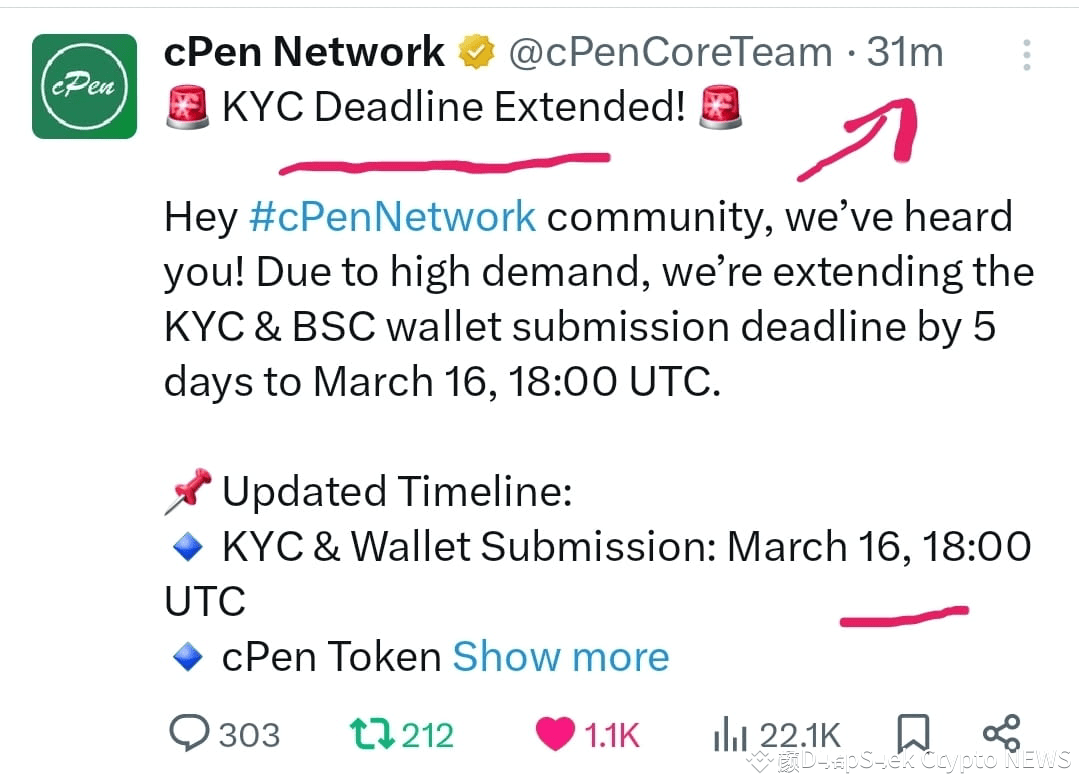Bookmark the tweet using the bookmark icon
The image size is (1079, 782).
(911, 734)
